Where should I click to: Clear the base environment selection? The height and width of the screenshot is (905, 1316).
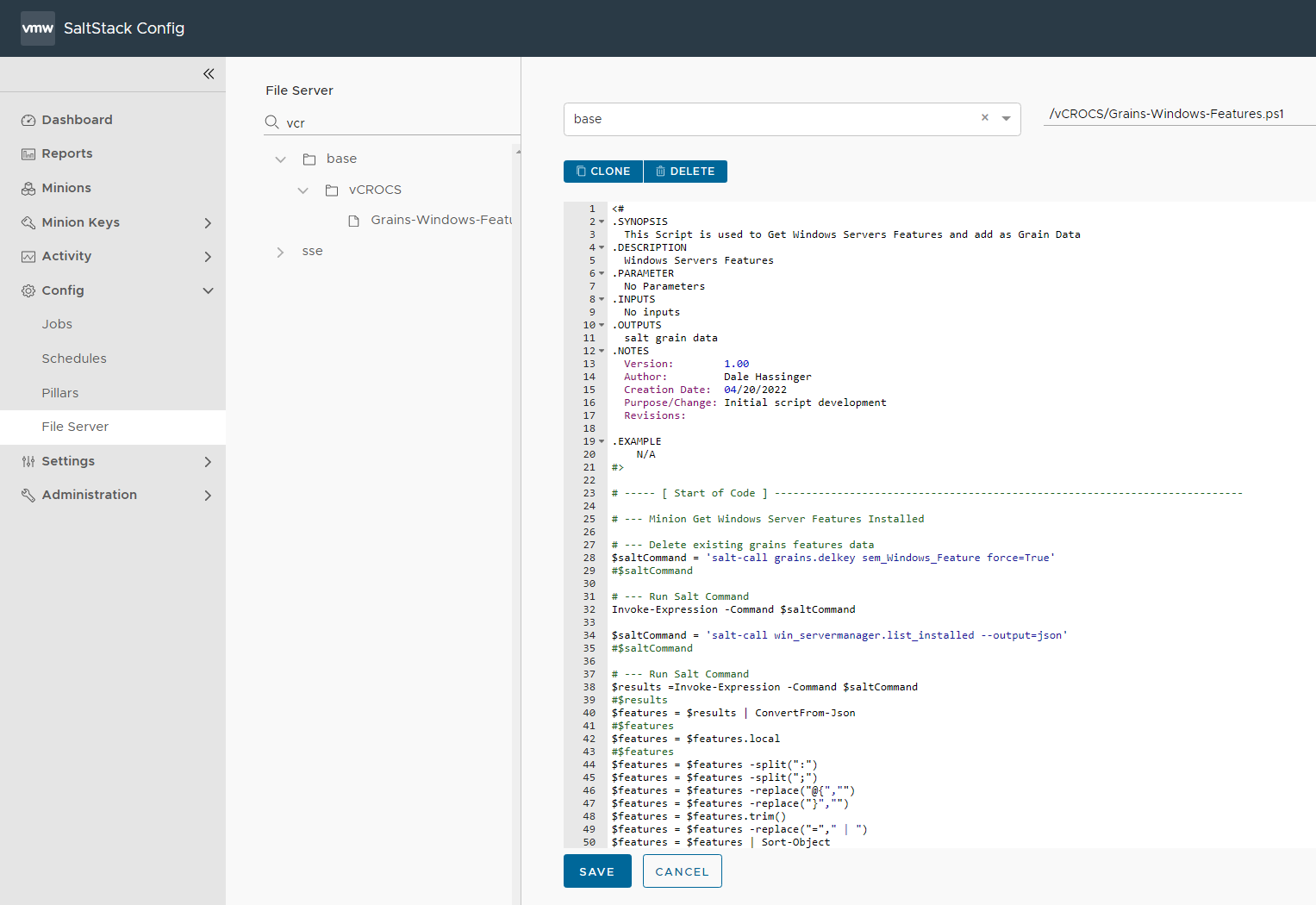984,118
